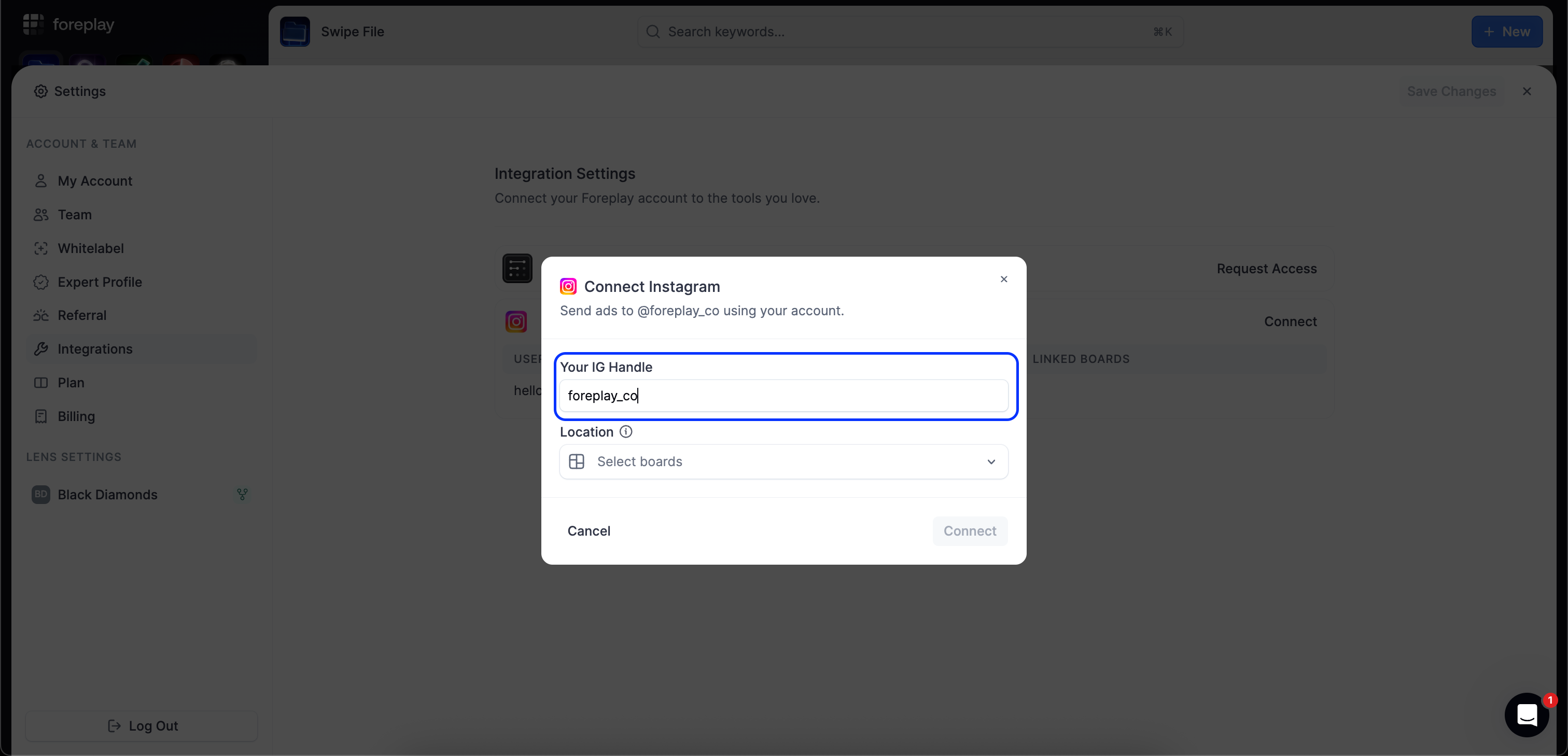The width and height of the screenshot is (1568, 756).
Task: Click the search magnifier icon
Action: click(x=653, y=32)
